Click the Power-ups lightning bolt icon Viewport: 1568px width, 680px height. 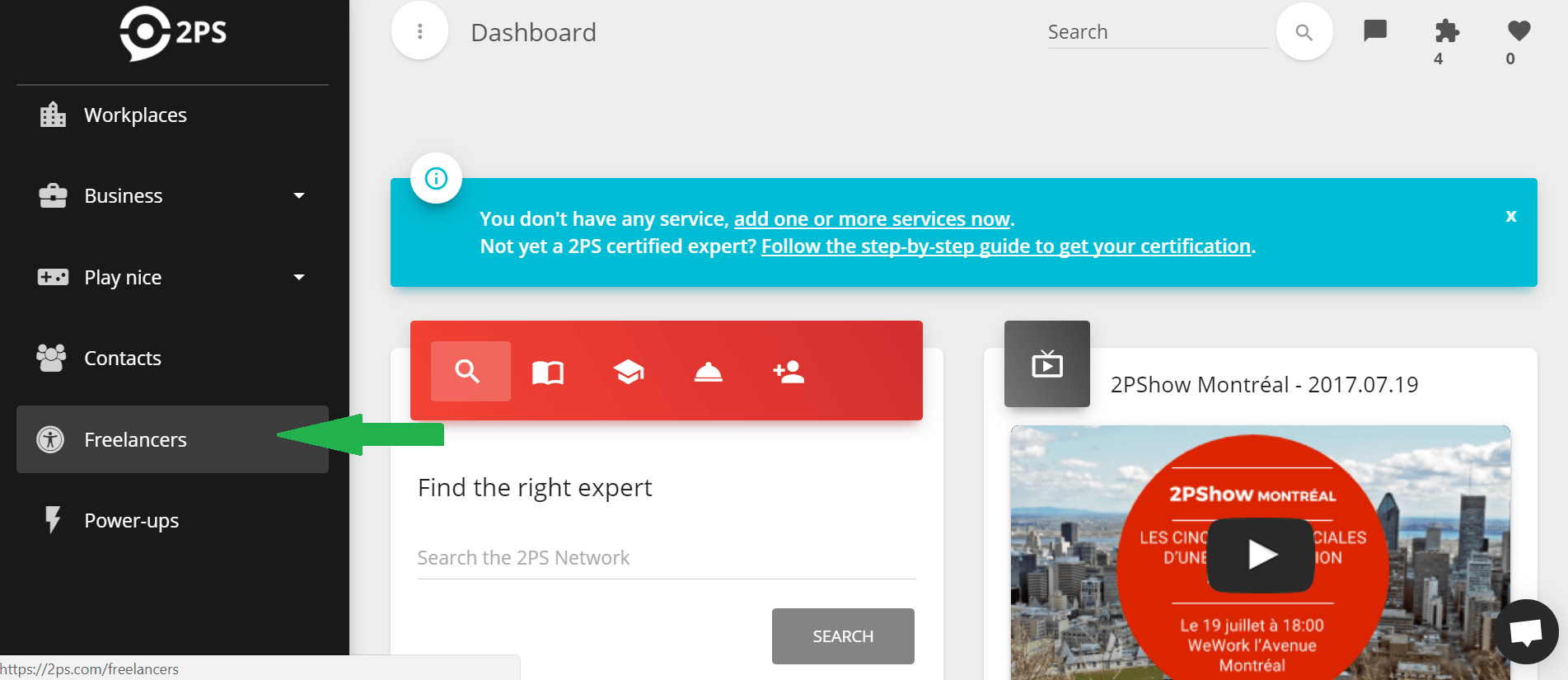point(53,520)
